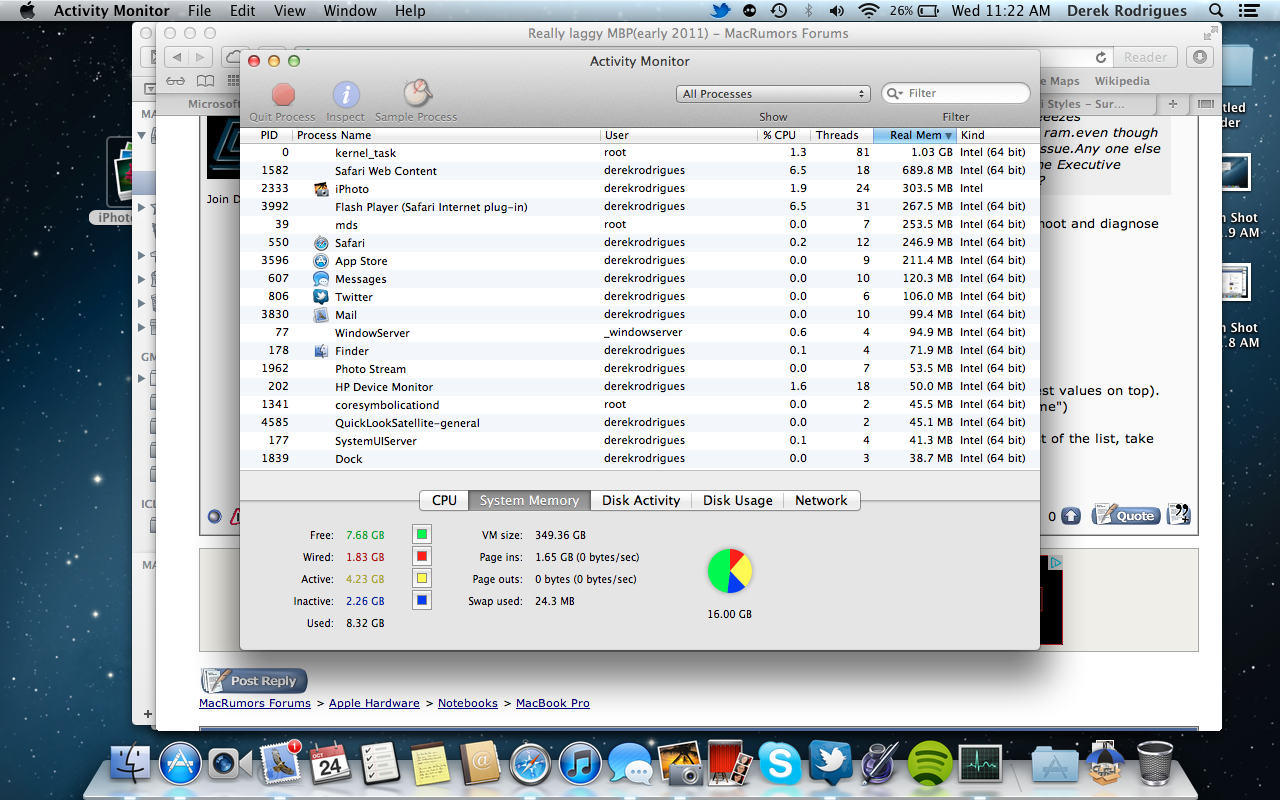Viewport: 1280px width, 800px height.
Task: Open Messages speech bubble in the Dock
Action: point(630,765)
